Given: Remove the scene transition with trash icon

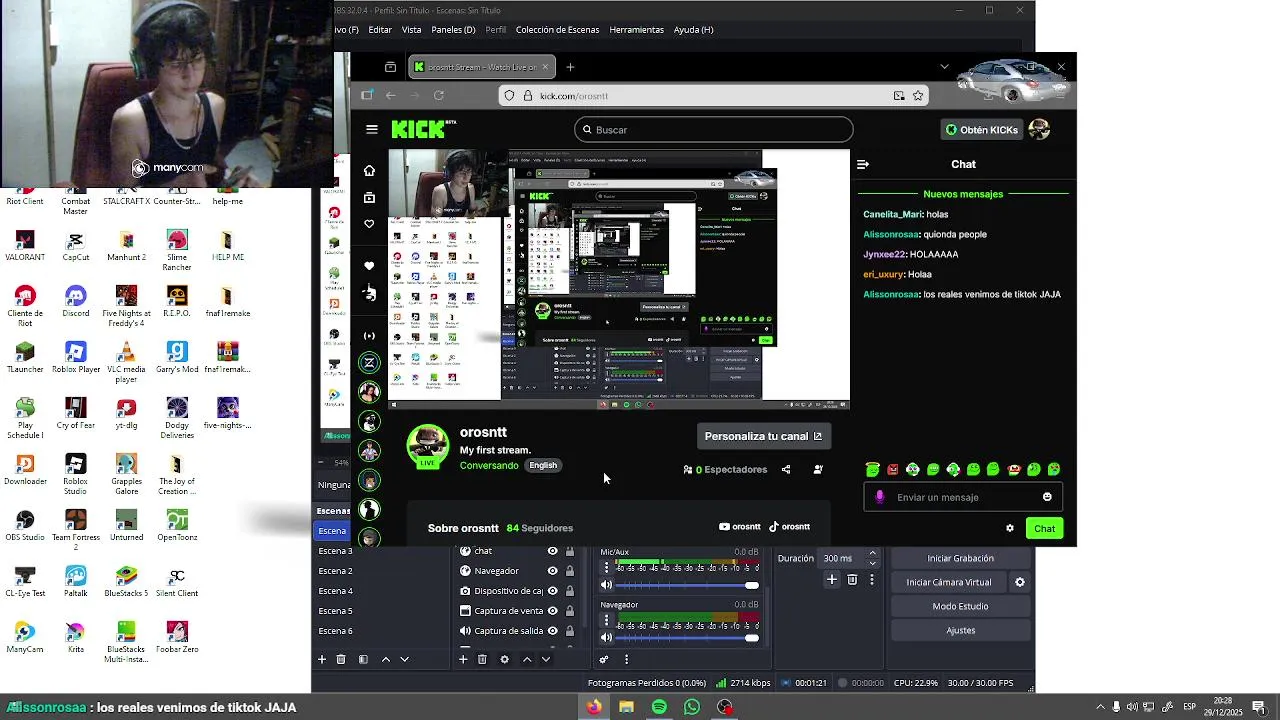Looking at the screenshot, I should click(852, 579).
